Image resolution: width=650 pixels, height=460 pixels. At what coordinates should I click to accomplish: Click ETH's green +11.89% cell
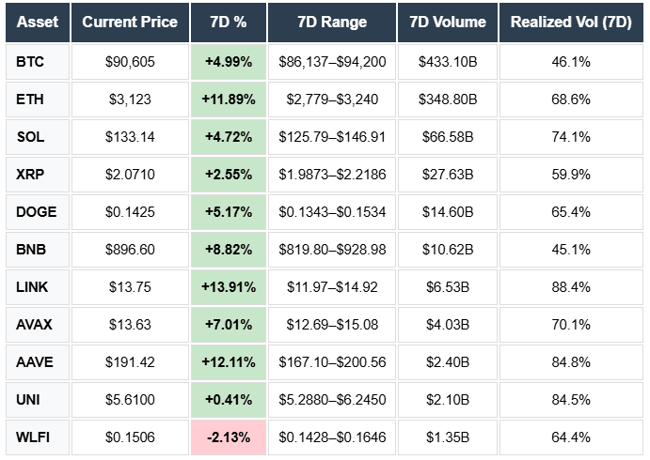point(229,99)
